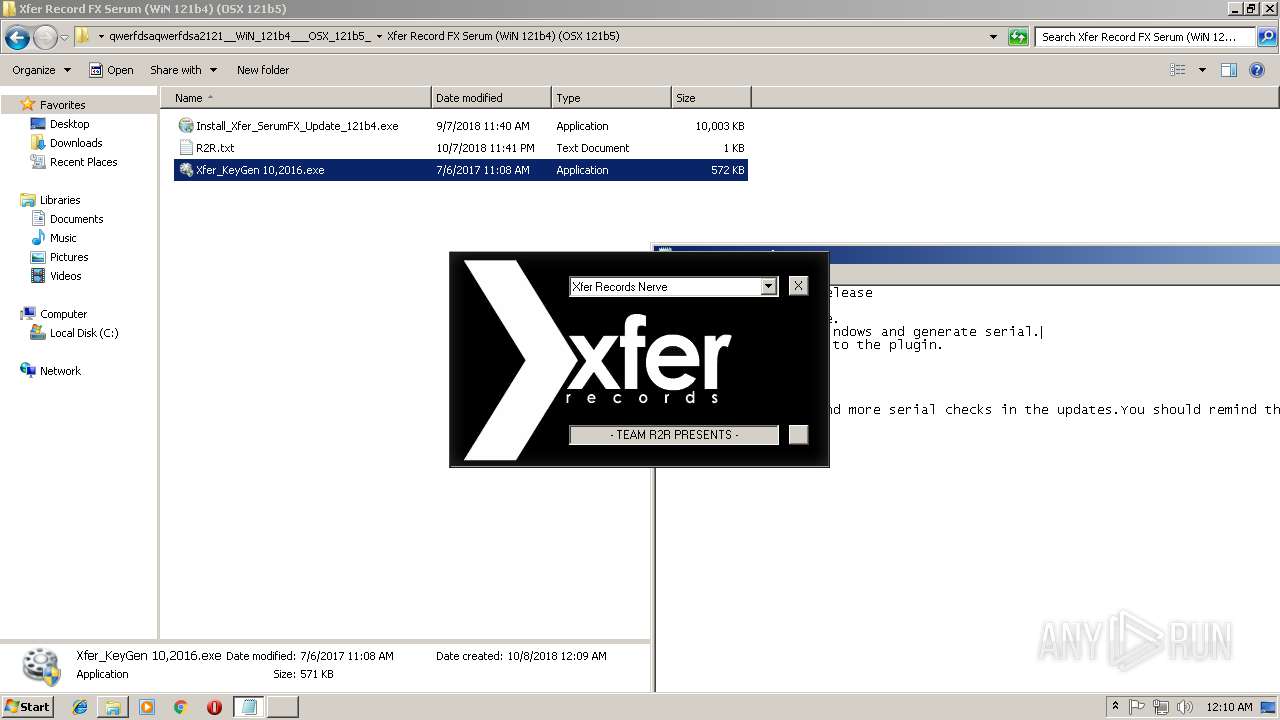The image size is (1280, 720).
Task: Click the Windows Explorer taskbar icon
Action: 113,707
